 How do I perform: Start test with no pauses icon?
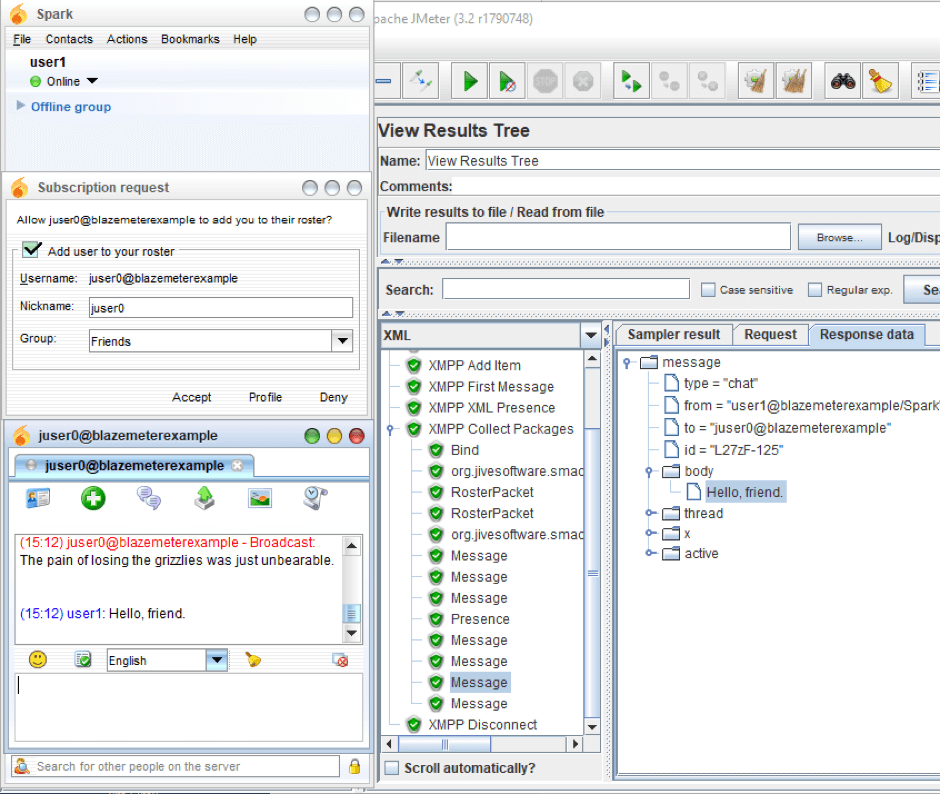click(507, 81)
